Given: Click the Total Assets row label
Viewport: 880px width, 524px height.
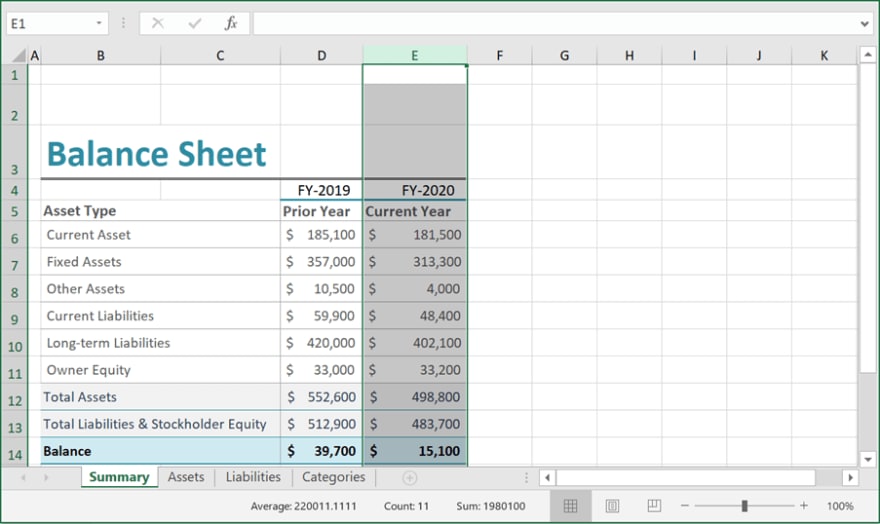Looking at the screenshot, I should 80,397.
